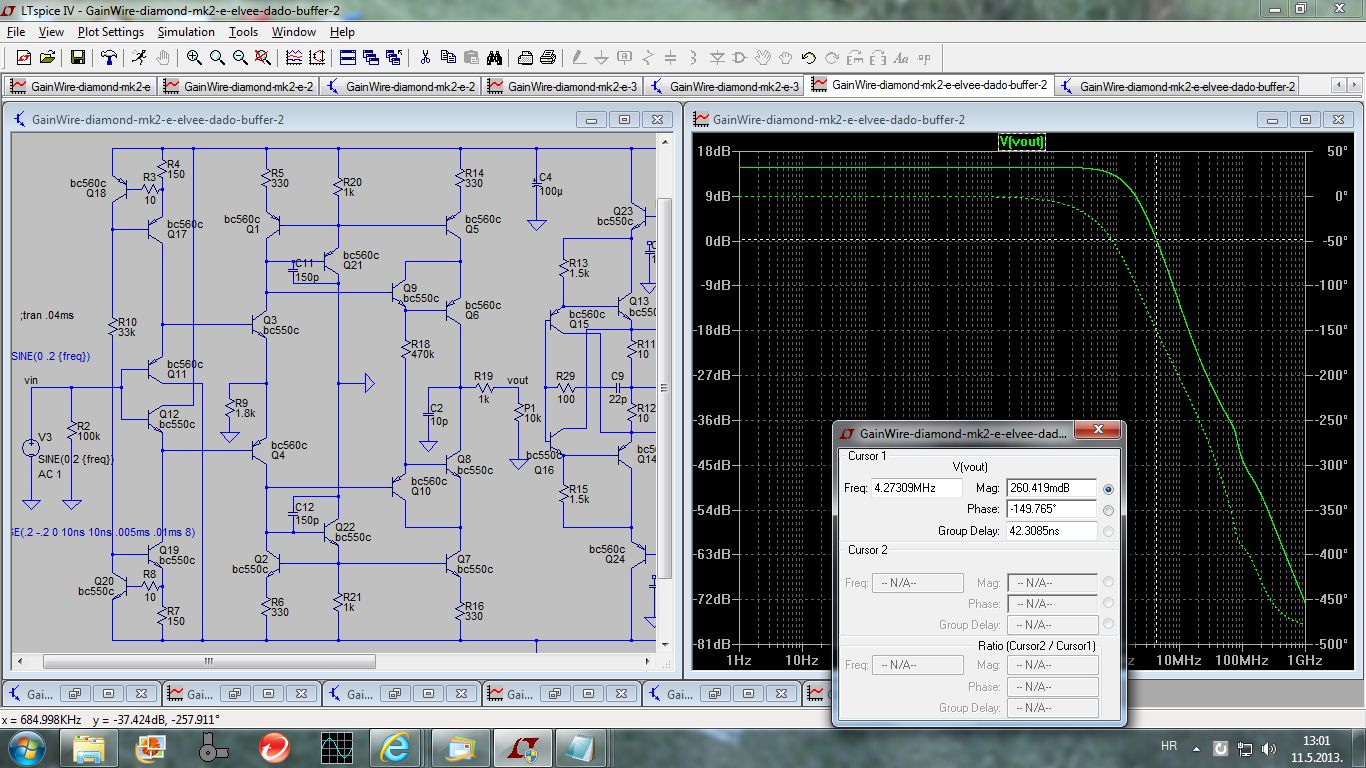This screenshot has width=1366, height=768.
Task: Open the Plot Settings menu
Action: pyautogui.click(x=111, y=32)
